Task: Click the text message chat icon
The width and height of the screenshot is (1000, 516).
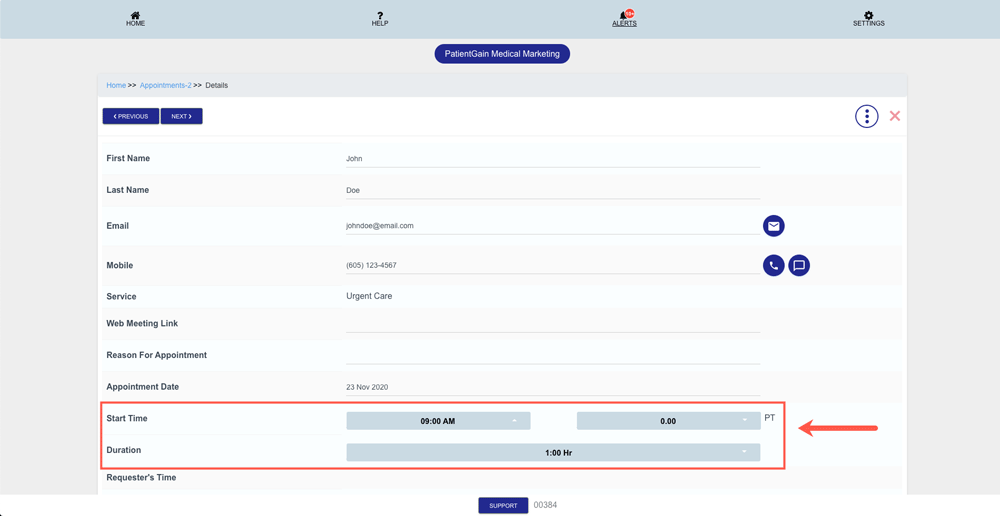Action: pyautogui.click(x=799, y=266)
